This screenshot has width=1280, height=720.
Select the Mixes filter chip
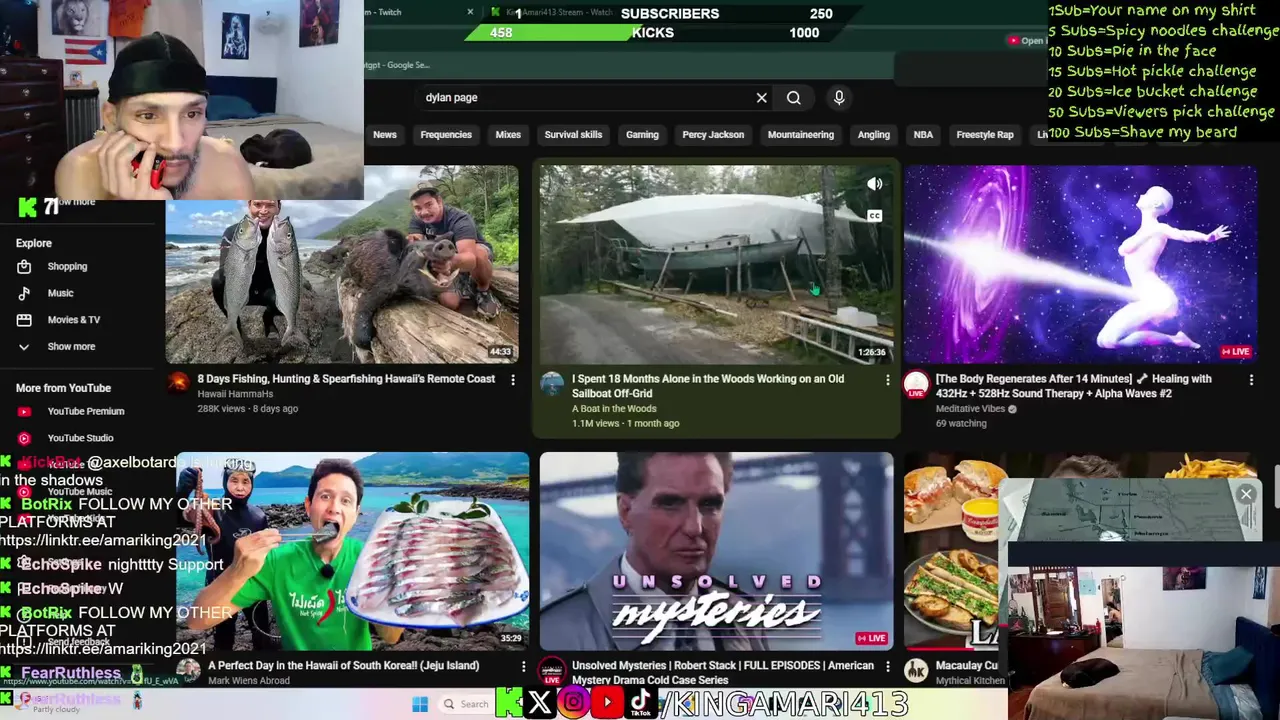pyautogui.click(x=508, y=135)
